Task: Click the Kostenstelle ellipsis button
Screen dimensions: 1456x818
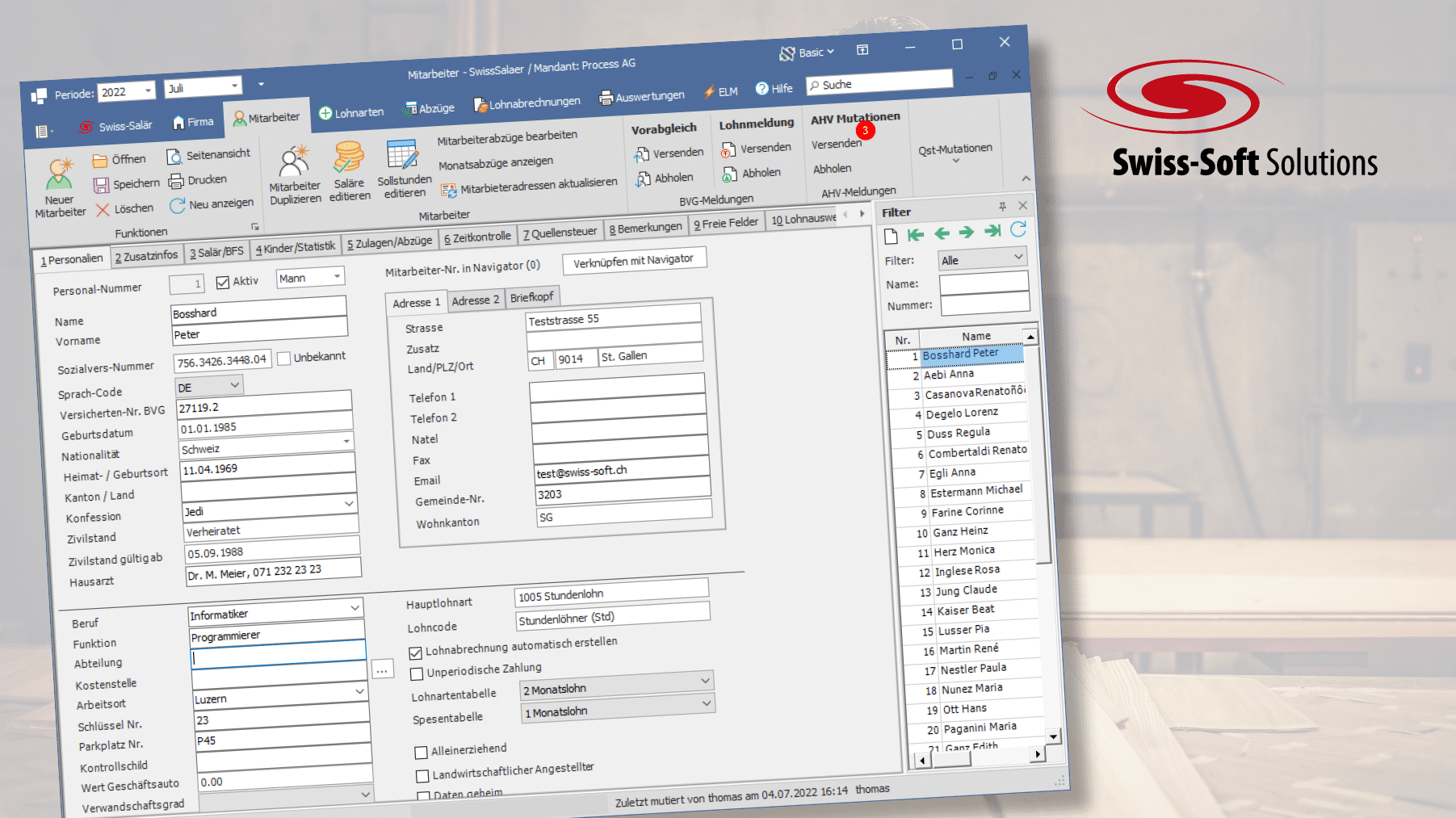Action: (383, 669)
